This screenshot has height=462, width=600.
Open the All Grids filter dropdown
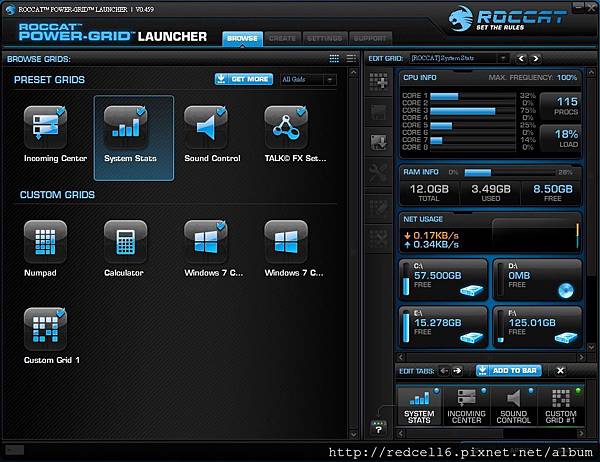(x=308, y=79)
